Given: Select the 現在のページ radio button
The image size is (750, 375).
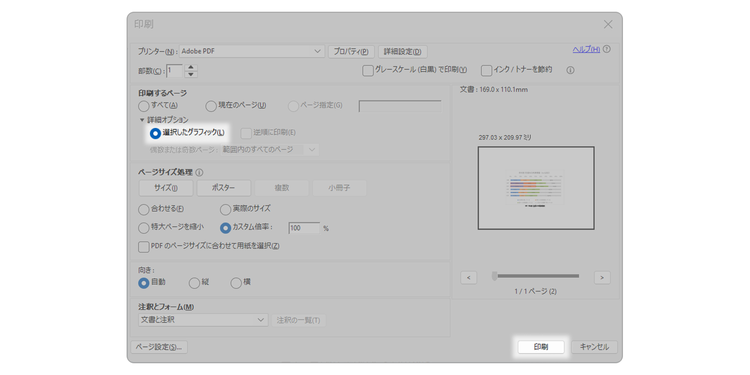Looking at the screenshot, I should pos(211,106).
